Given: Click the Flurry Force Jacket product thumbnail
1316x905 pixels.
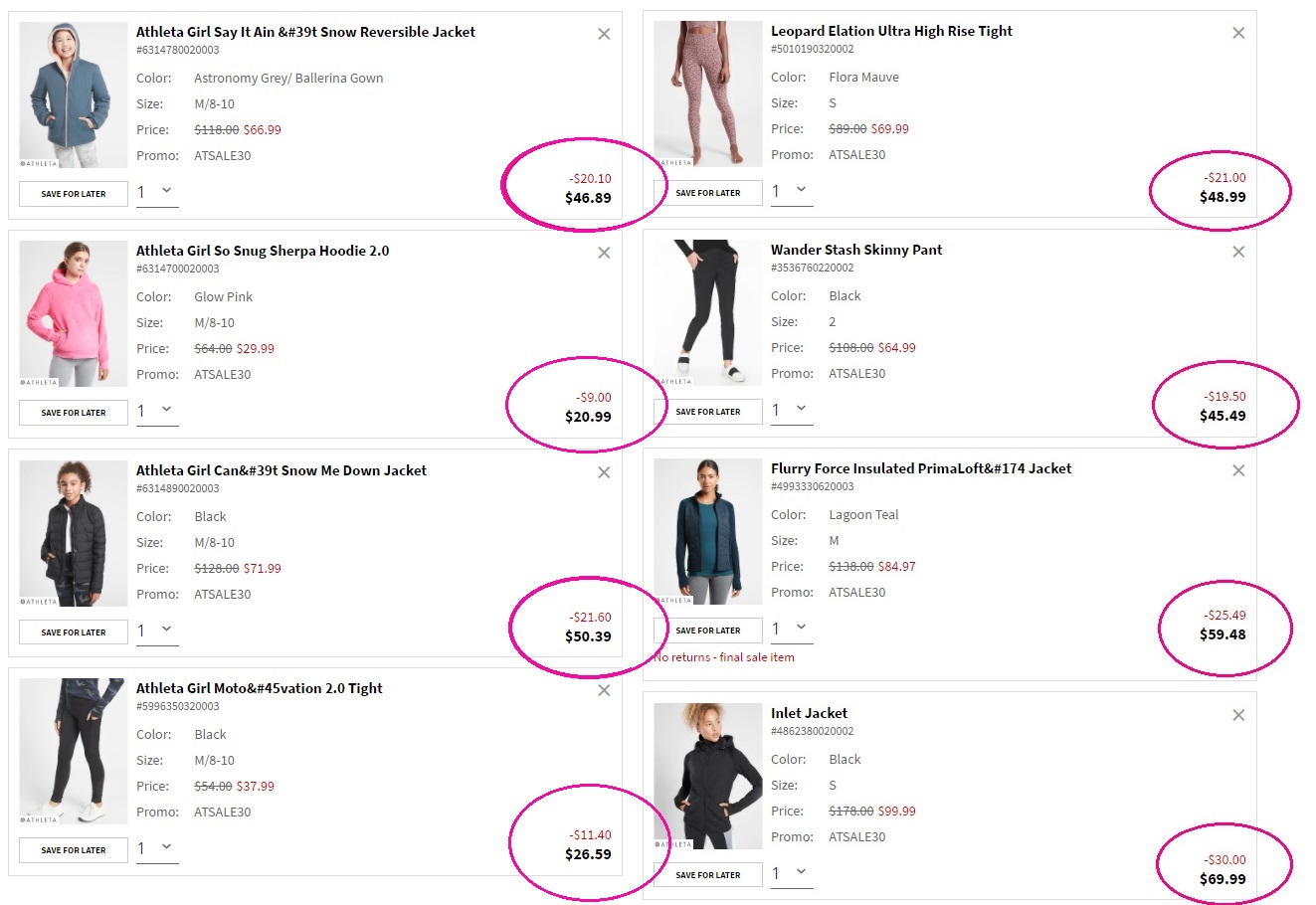Looking at the screenshot, I should click(708, 532).
